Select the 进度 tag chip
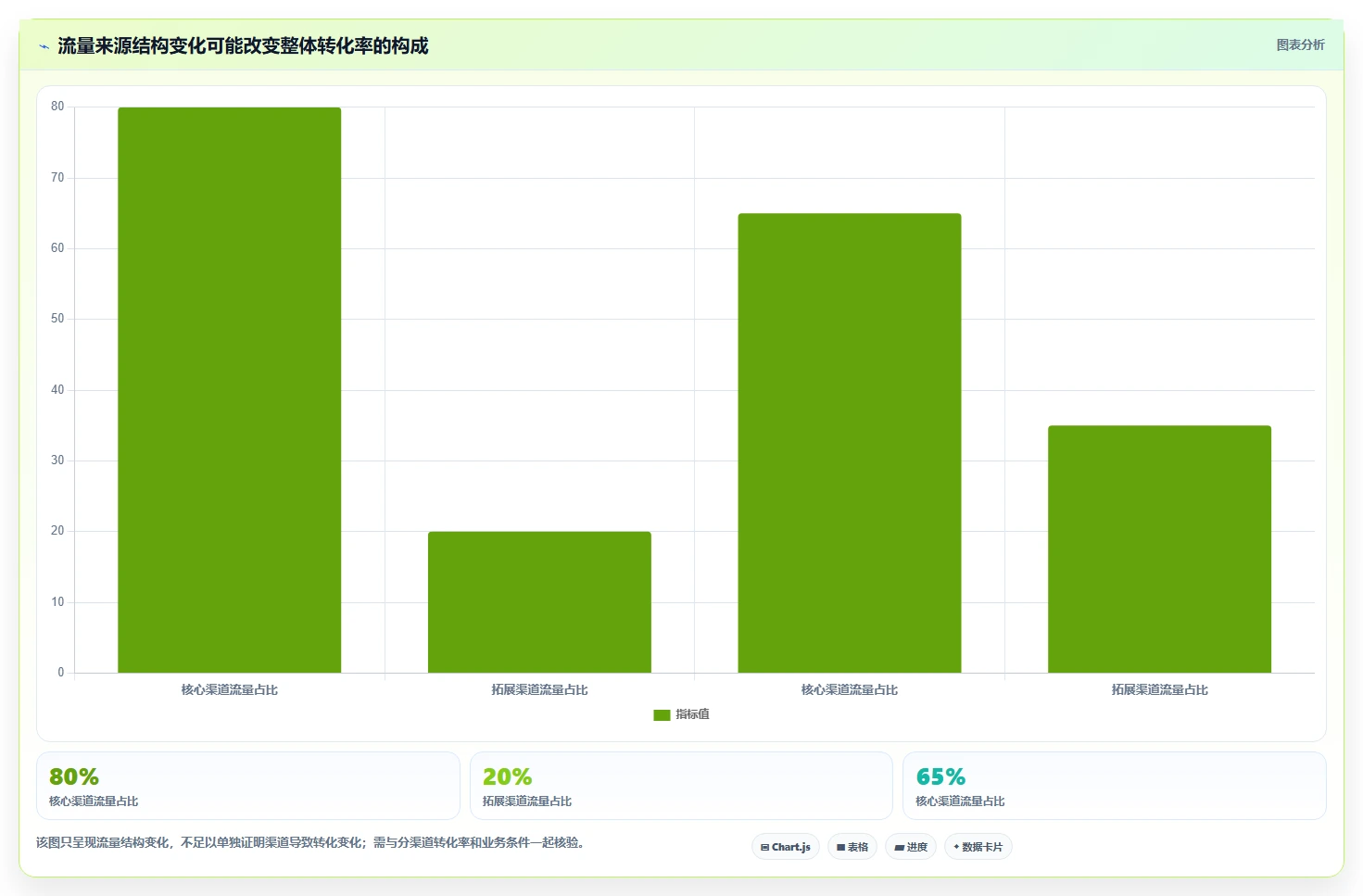The image size is (1363, 896). (x=911, y=847)
